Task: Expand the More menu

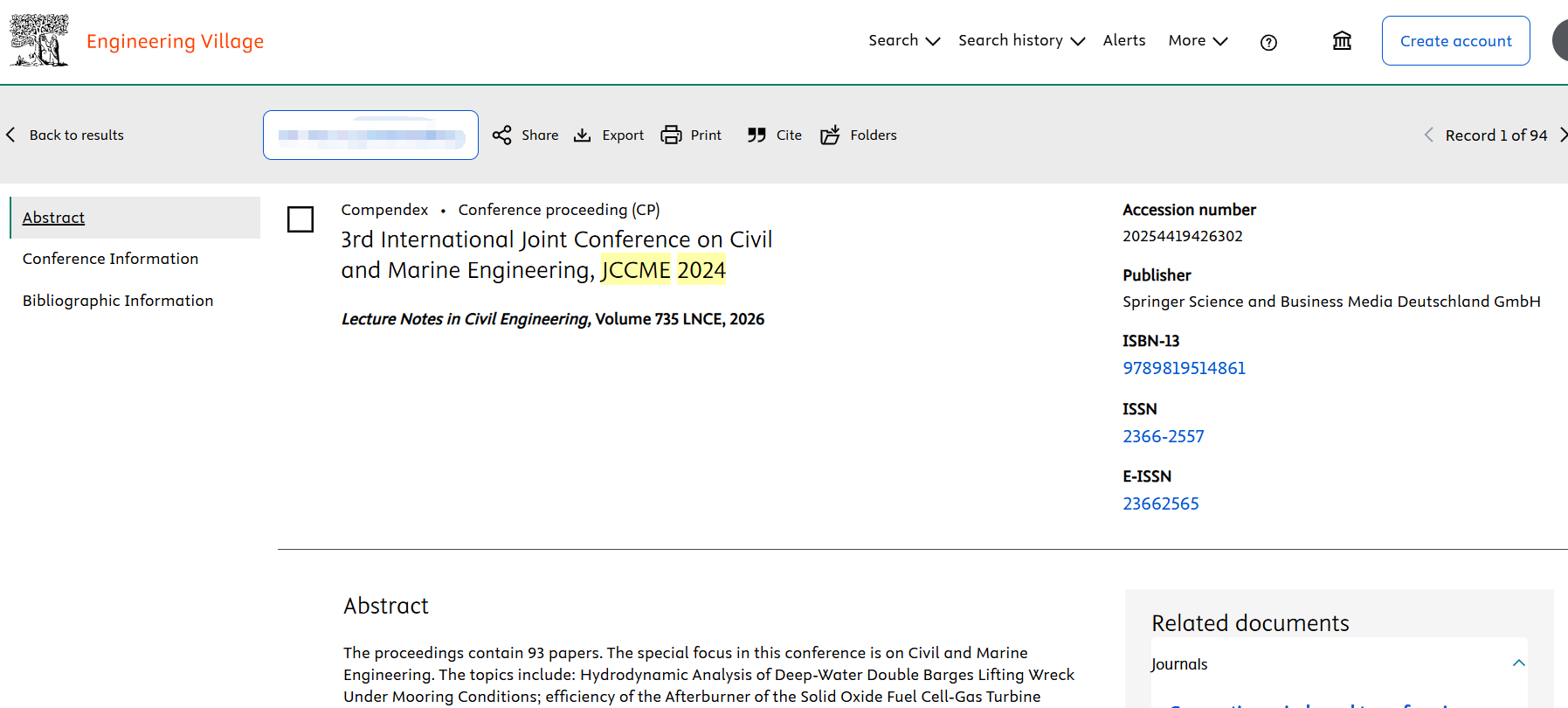Action: (x=1198, y=40)
